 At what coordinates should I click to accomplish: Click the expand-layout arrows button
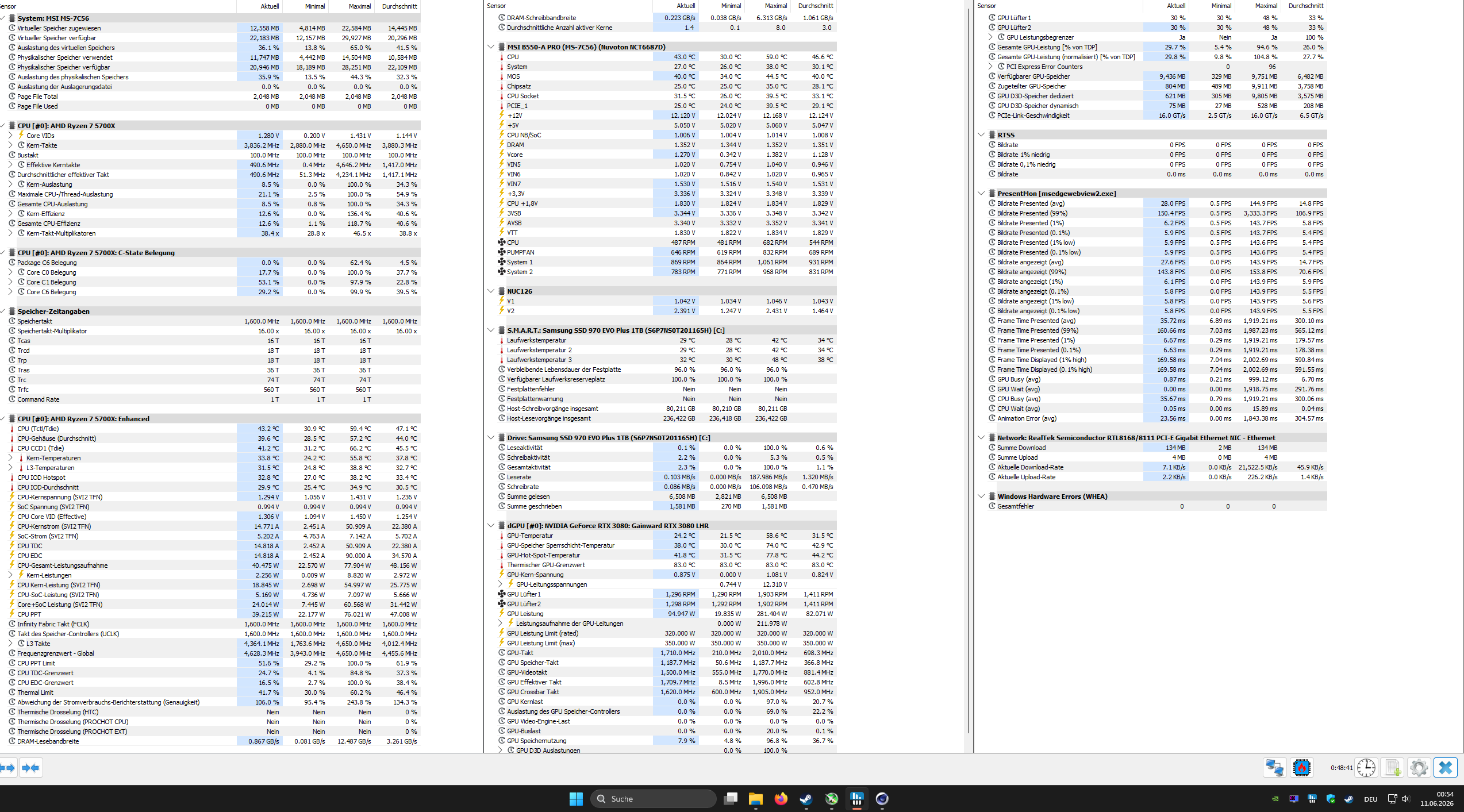point(8,768)
